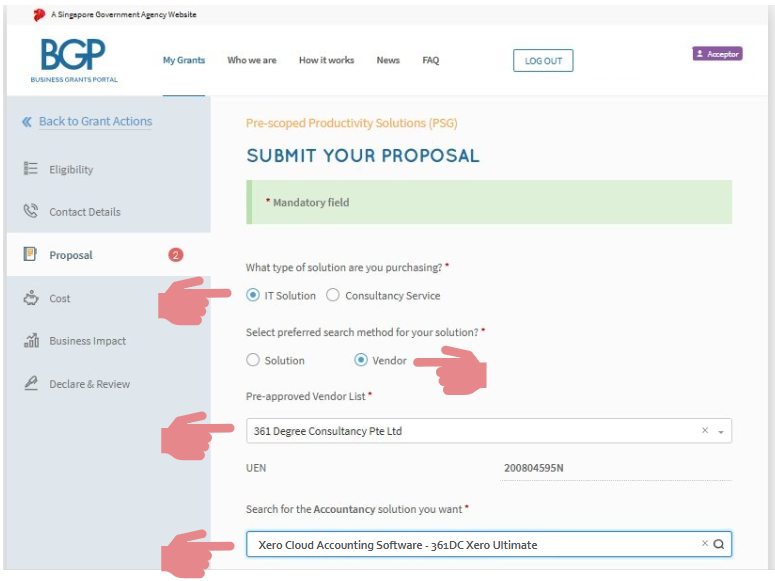Click the Contact Details phone icon
The width and height of the screenshot is (775, 581).
coord(31,211)
